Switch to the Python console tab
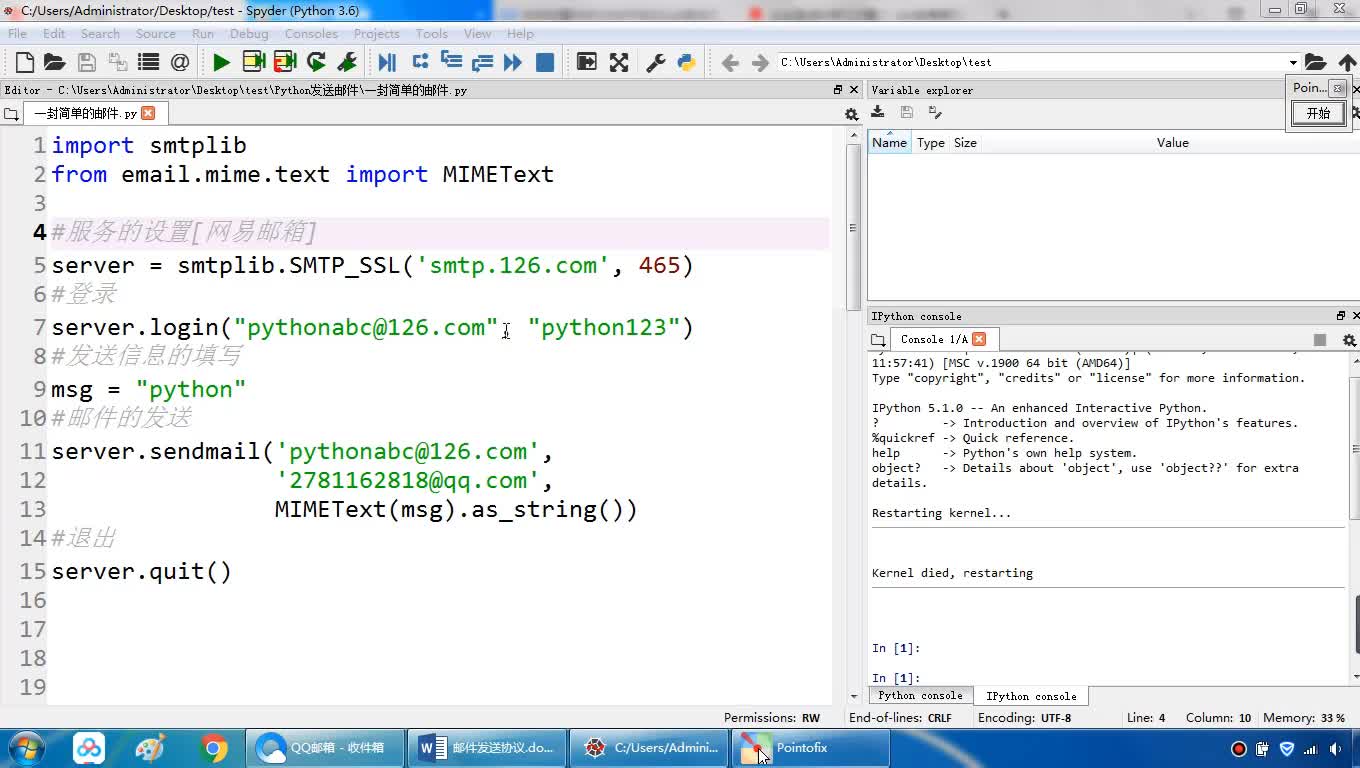Image resolution: width=1360 pixels, height=768 pixels. point(920,696)
